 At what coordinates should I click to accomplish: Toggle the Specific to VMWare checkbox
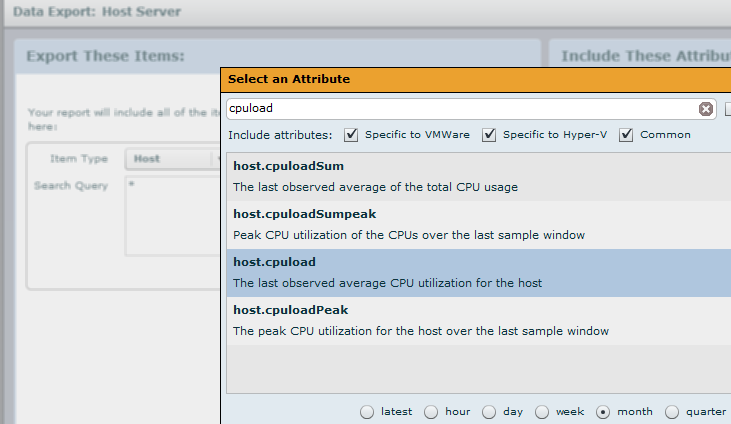351,135
